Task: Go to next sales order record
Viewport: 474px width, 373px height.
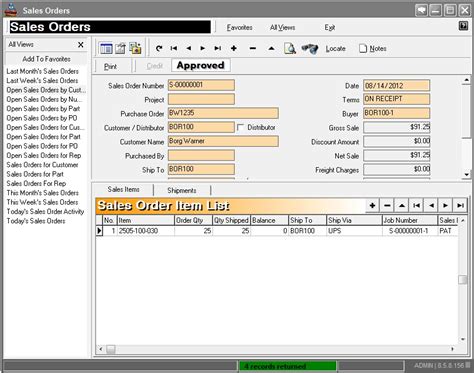Action: [203, 48]
